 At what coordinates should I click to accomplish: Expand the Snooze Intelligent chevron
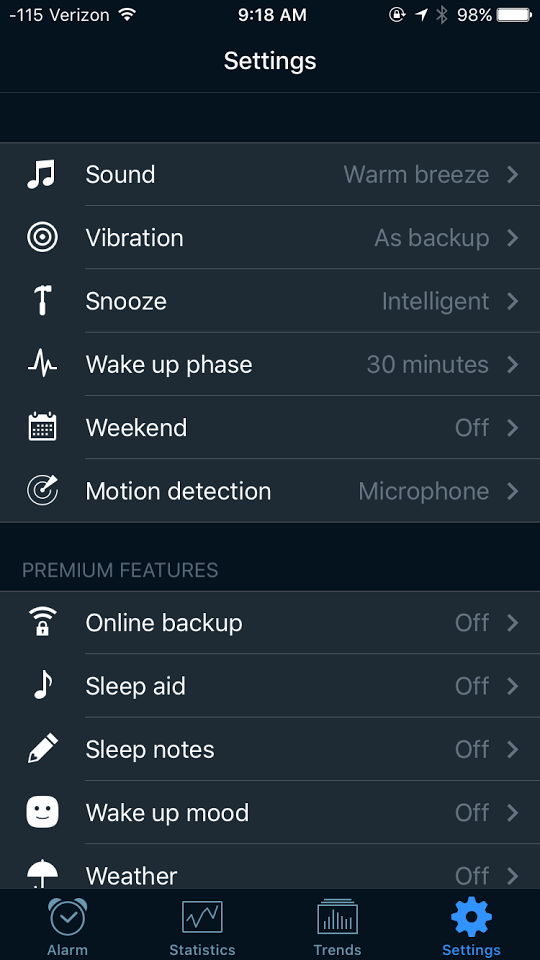513,301
